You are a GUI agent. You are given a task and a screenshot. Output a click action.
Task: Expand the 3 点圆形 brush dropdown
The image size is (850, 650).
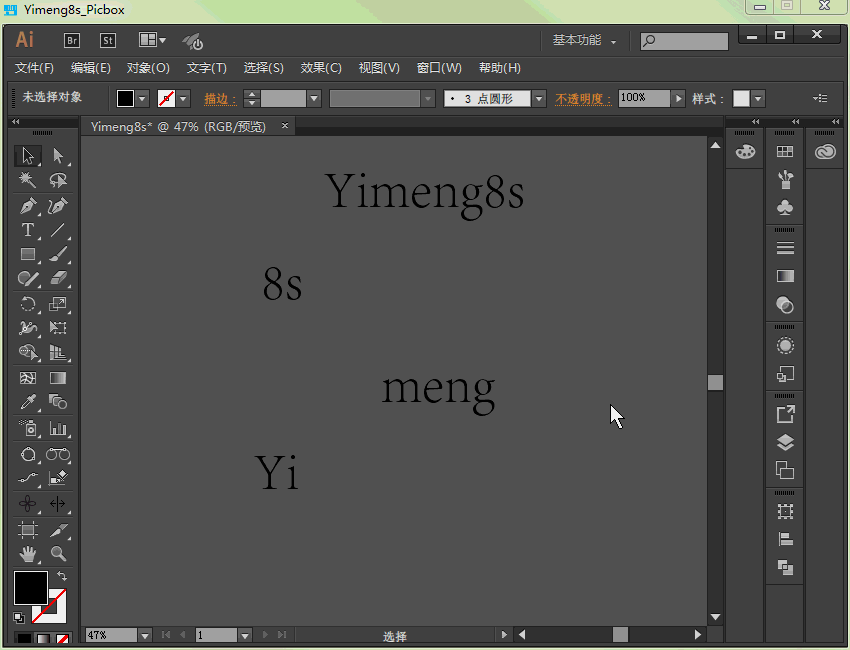(539, 98)
